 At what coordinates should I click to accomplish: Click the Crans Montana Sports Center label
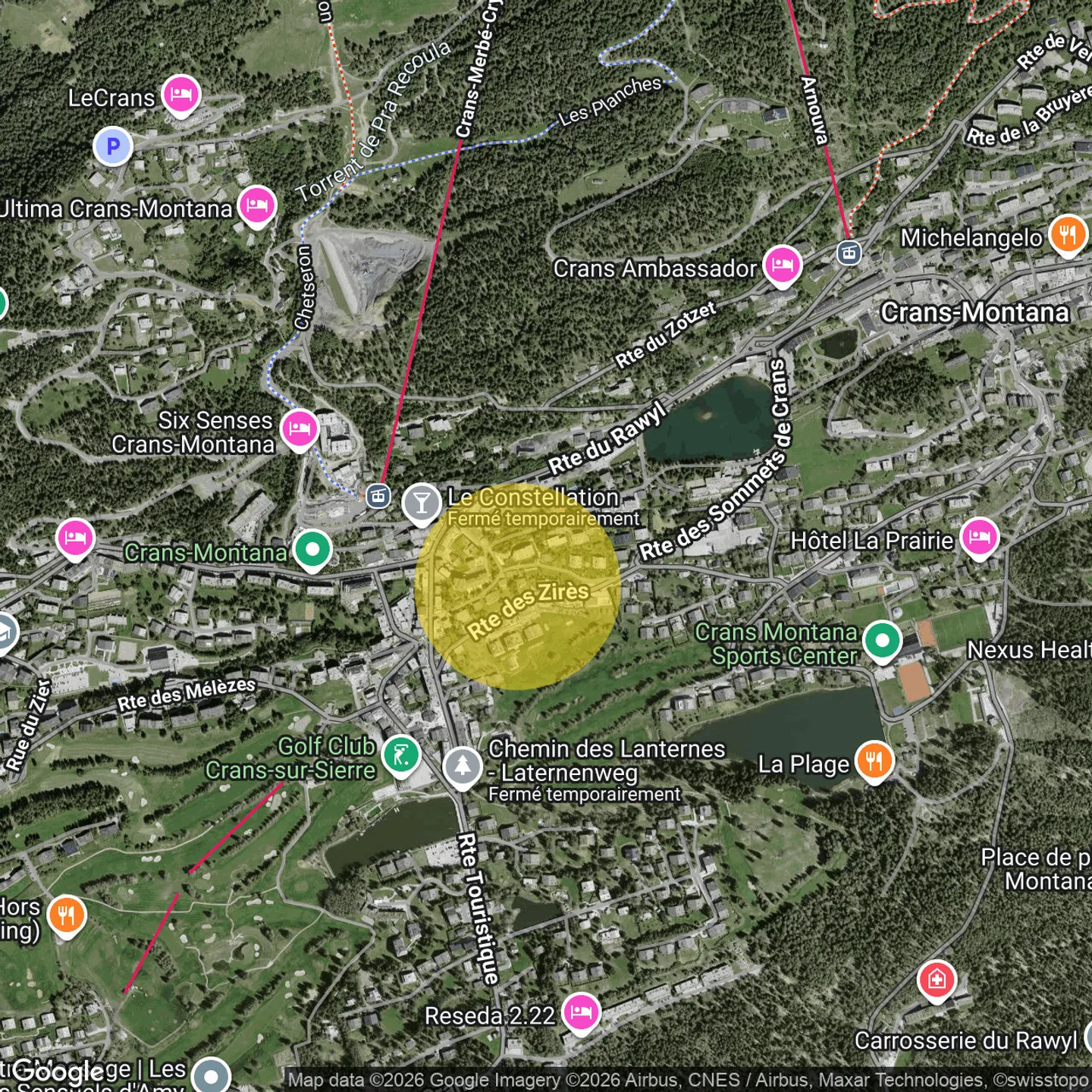click(x=777, y=644)
